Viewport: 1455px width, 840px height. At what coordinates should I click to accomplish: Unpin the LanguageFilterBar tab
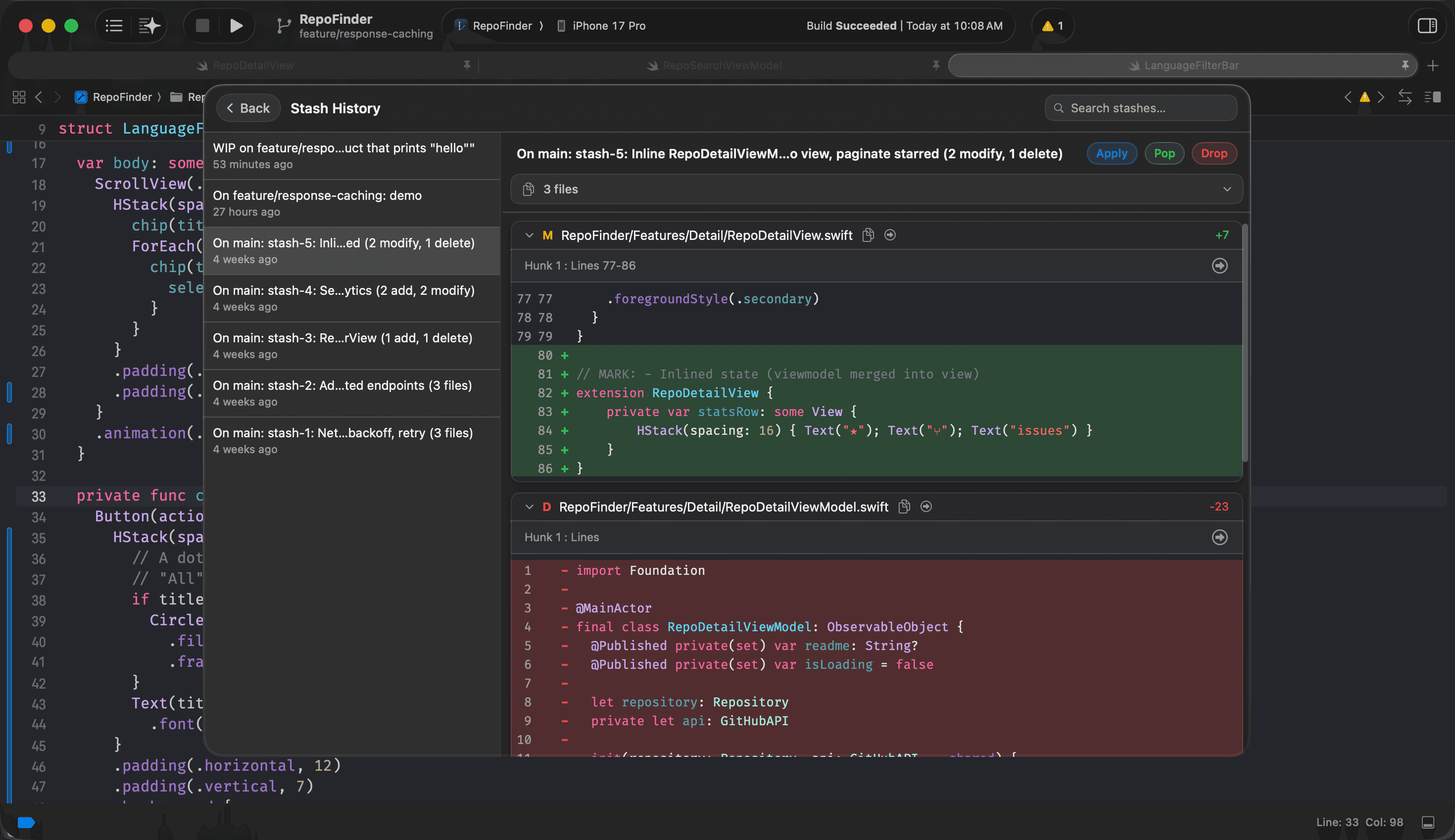[x=1405, y=65]
